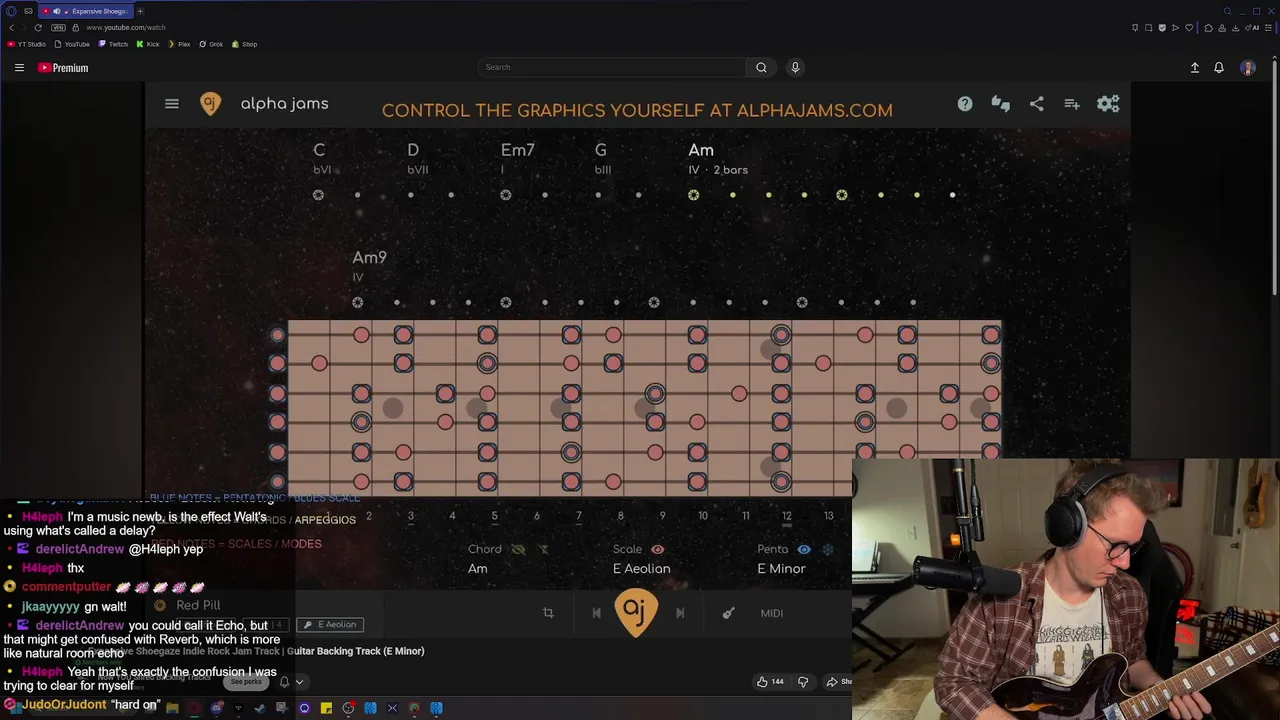The height and width of the screenshot is (720, 1280).
Task: Click the orange aj play pick button
Action: (636, 613)
